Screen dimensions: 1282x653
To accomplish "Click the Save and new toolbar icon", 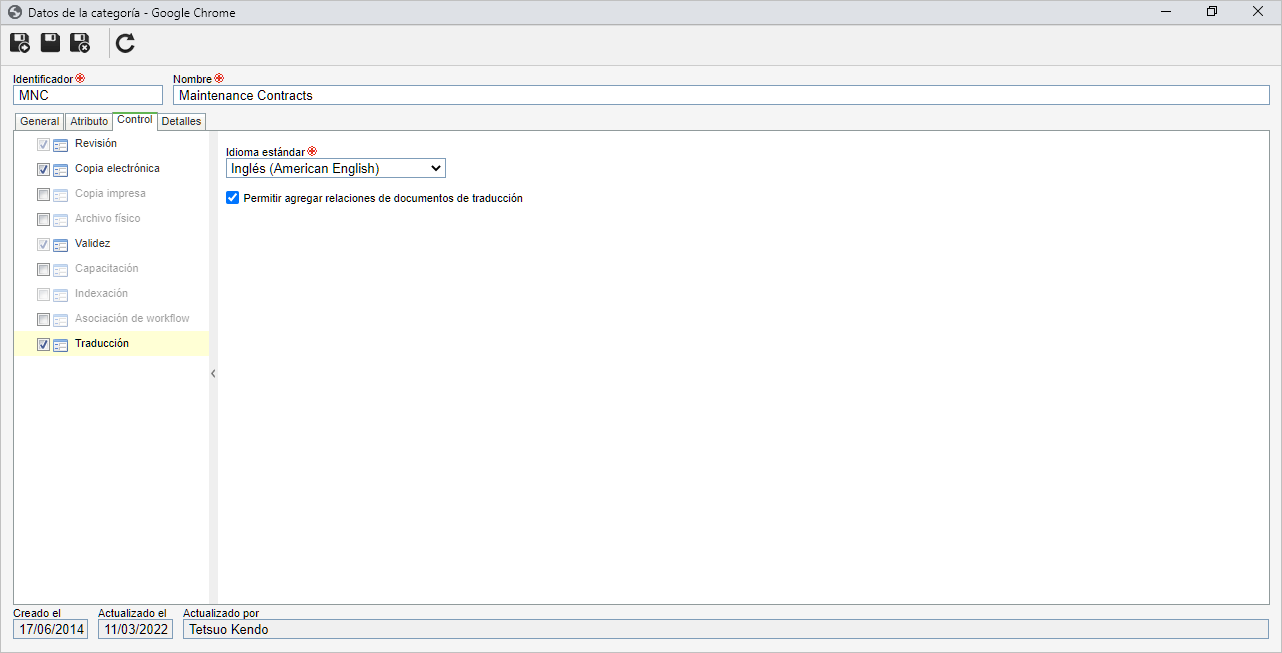I will (20, 43).
